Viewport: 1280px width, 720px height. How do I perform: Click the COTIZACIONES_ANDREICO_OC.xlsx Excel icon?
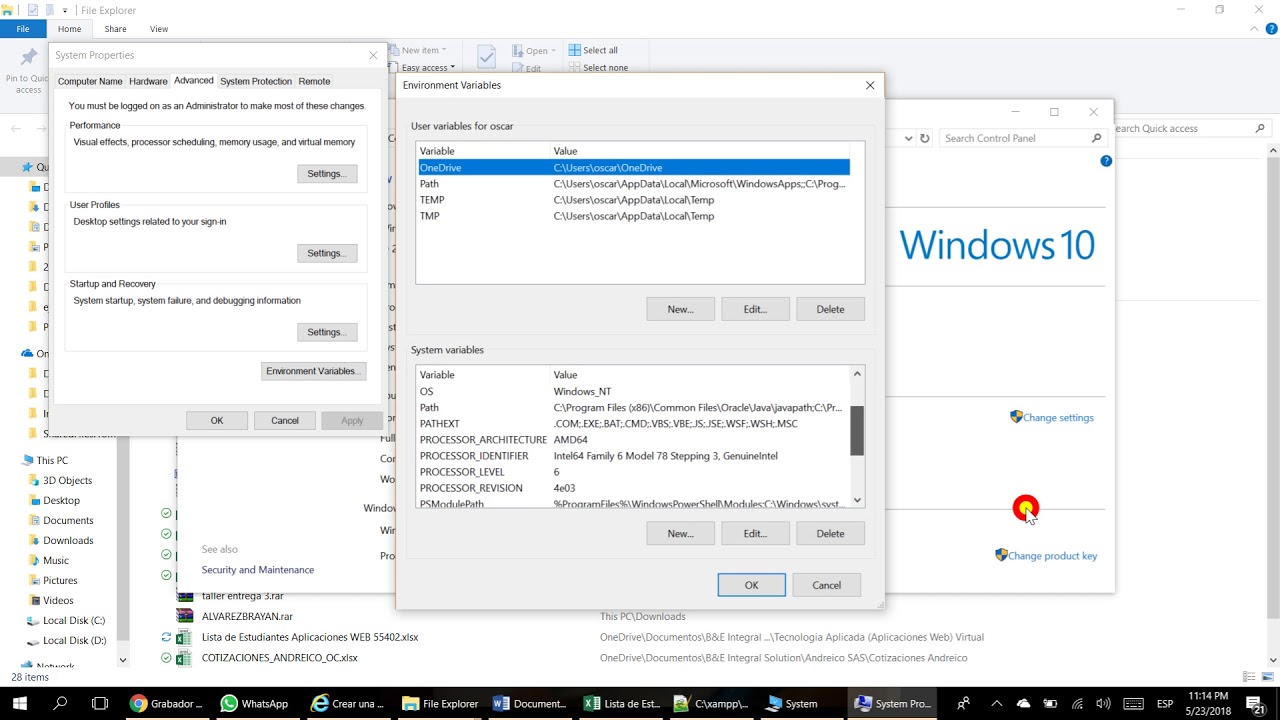point(184,658)
